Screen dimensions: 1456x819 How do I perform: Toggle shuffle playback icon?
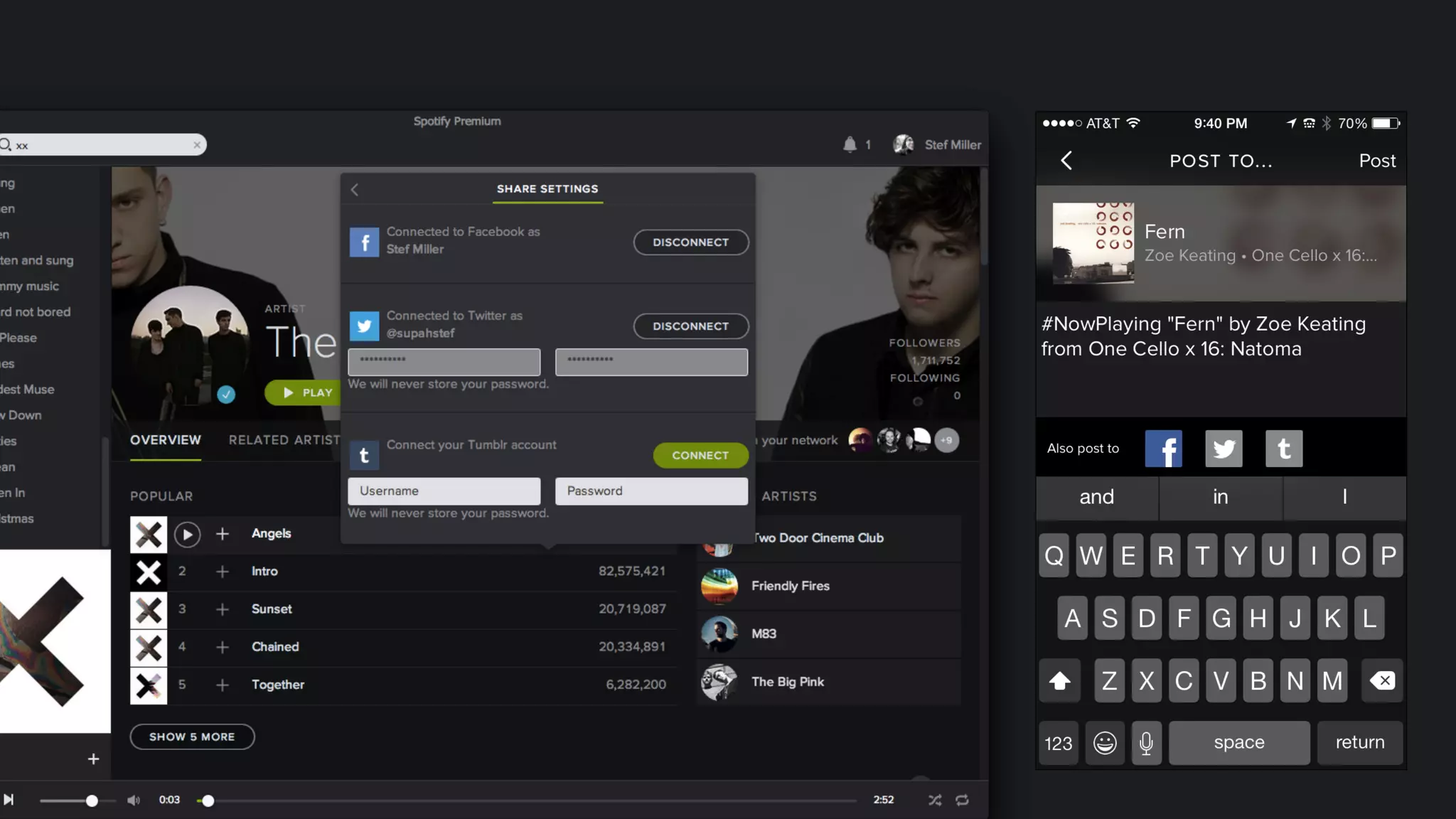point(935,800)
